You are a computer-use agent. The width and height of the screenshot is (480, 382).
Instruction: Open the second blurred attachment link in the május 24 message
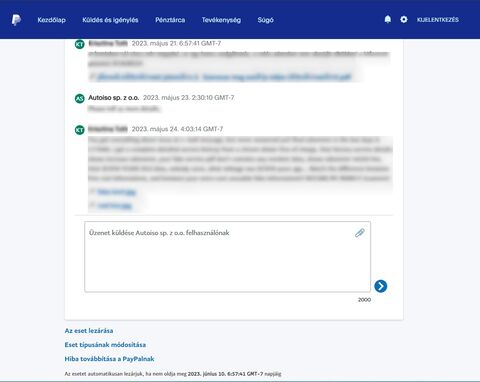115,206
